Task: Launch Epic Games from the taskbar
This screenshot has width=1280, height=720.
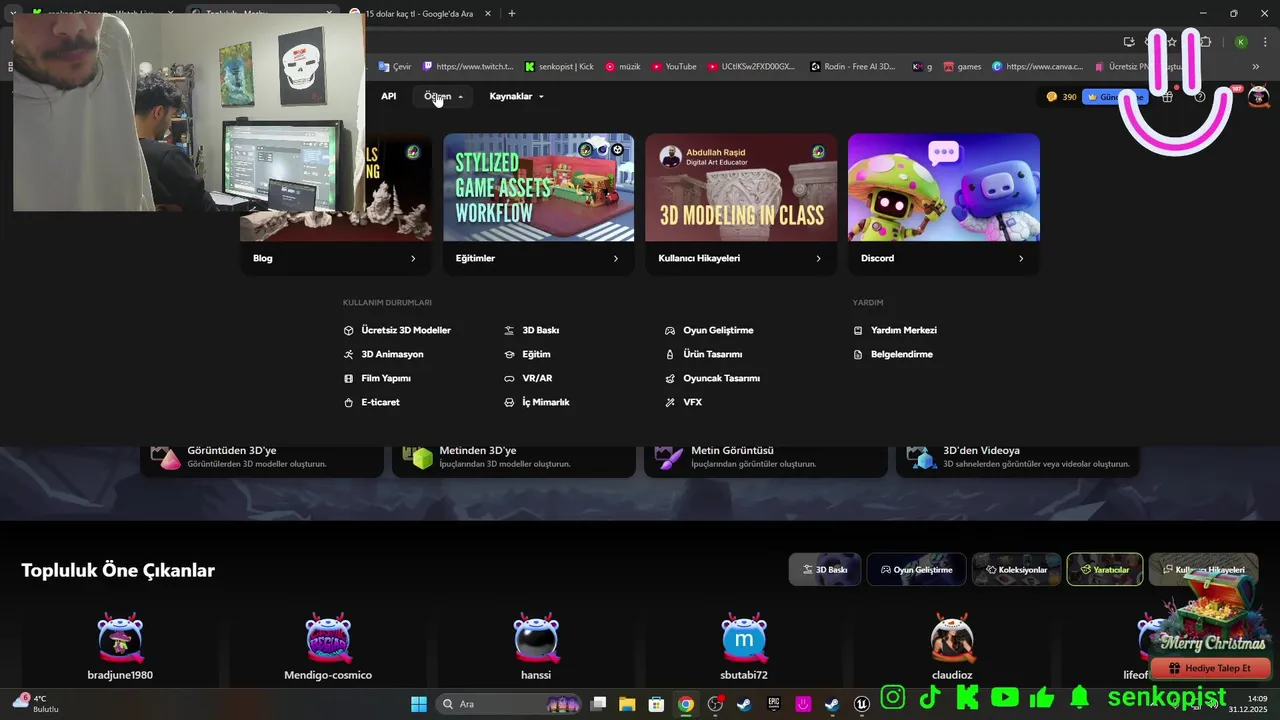Action: coord(774,704)
